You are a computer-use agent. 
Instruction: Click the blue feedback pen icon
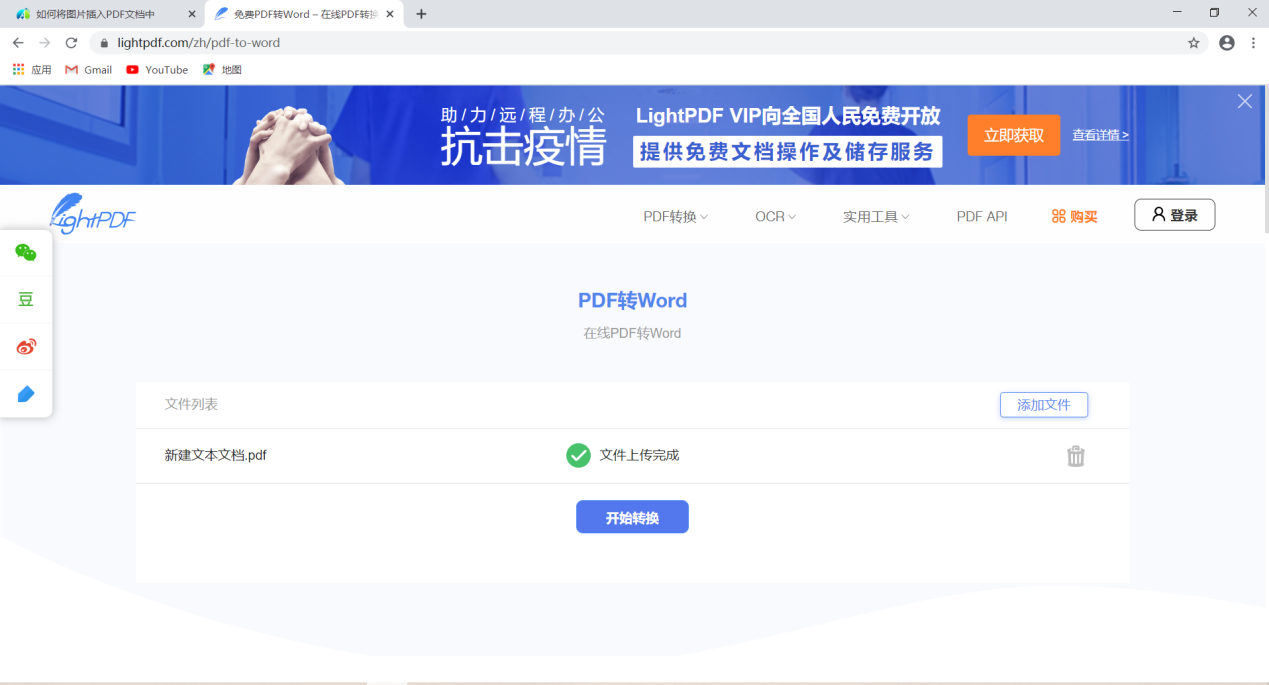pyautogui.click(x=26, y=394)
